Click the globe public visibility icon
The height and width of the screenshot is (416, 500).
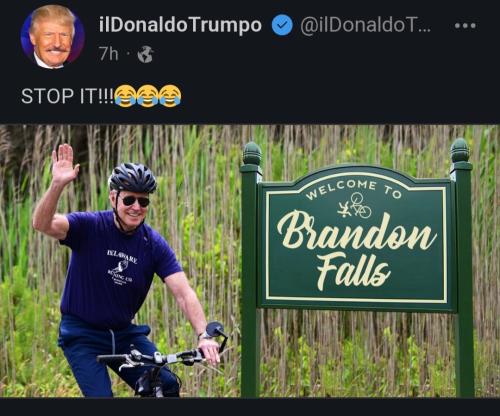pos(146,54)
